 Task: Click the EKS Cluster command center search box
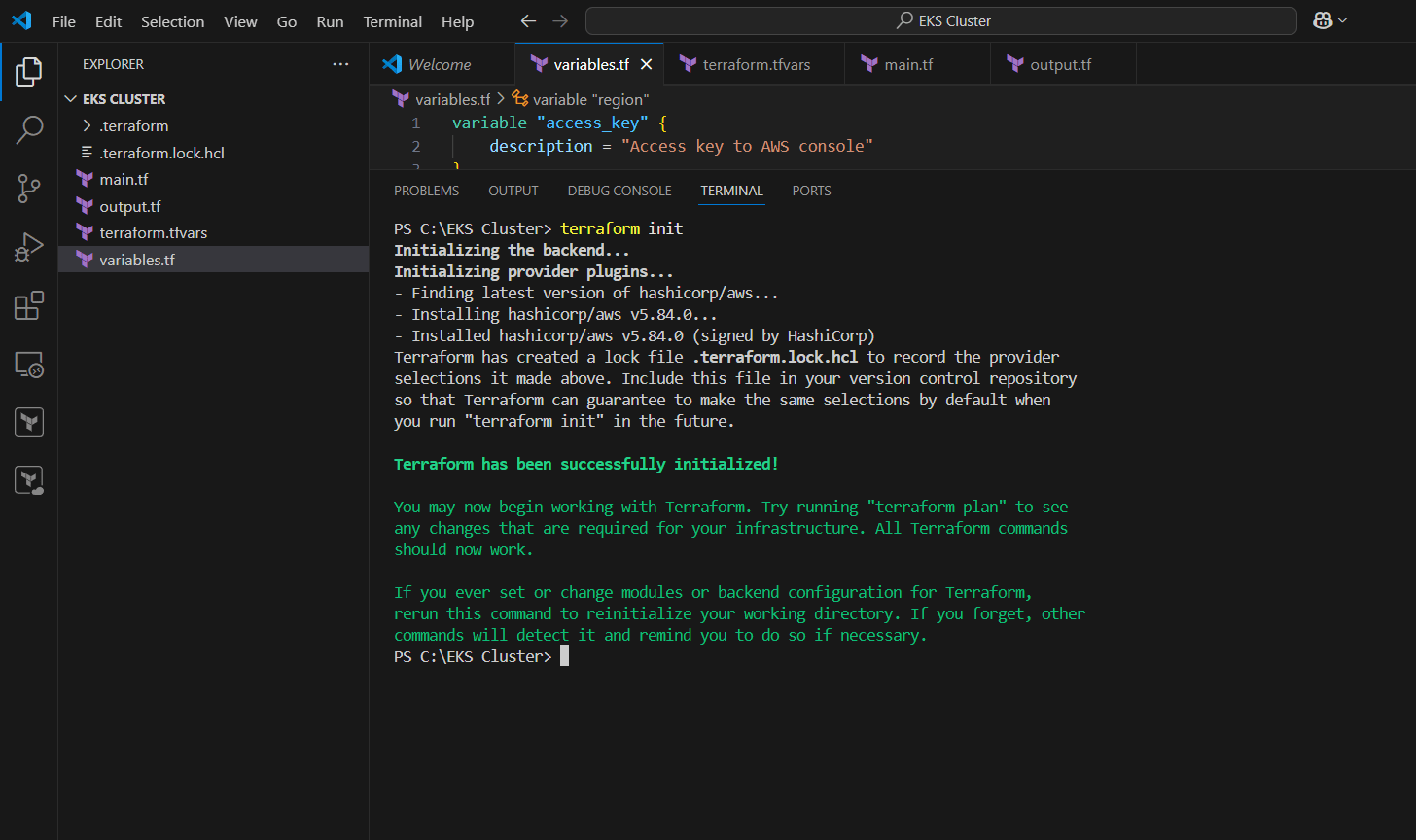pos(941,20)
